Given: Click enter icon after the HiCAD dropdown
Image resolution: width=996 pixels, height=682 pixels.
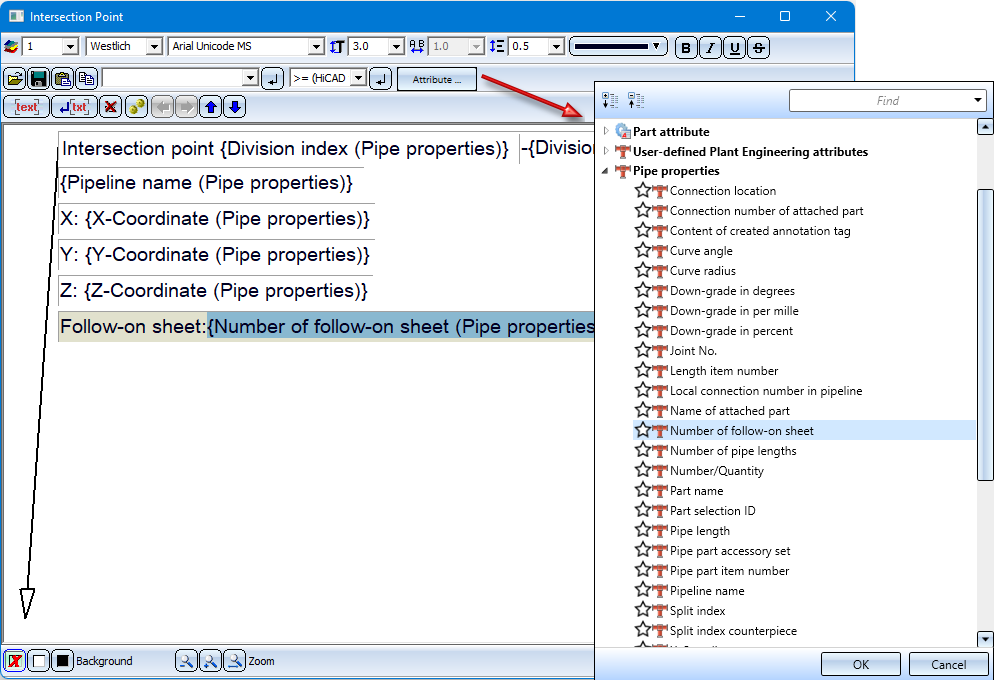Looking at the screenshot, I should tap(380, 79).
